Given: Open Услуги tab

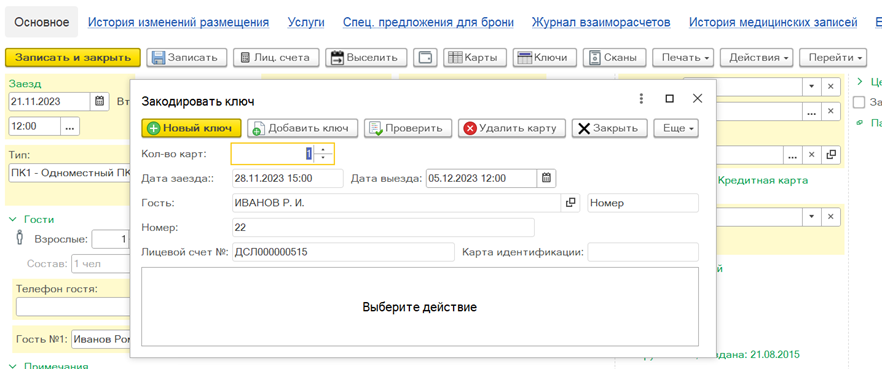Looking at the screenshot, I should (x=306, y=22).
